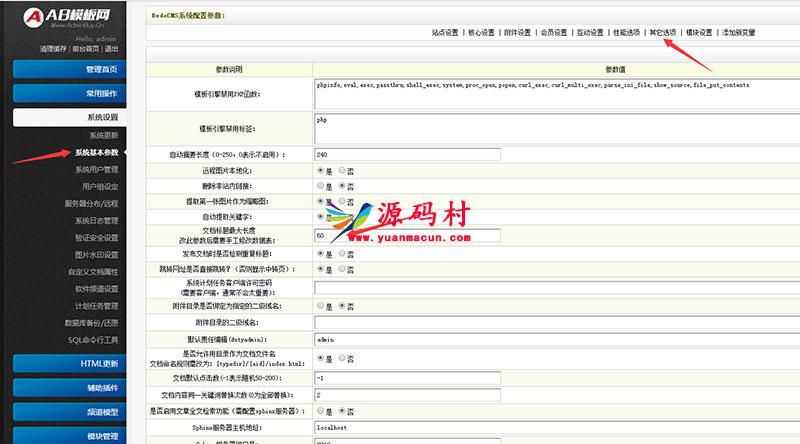Open 用户组设定 in the sidebar
The width and height of the screenshot is (800, 444).
(x=100, y=187)
